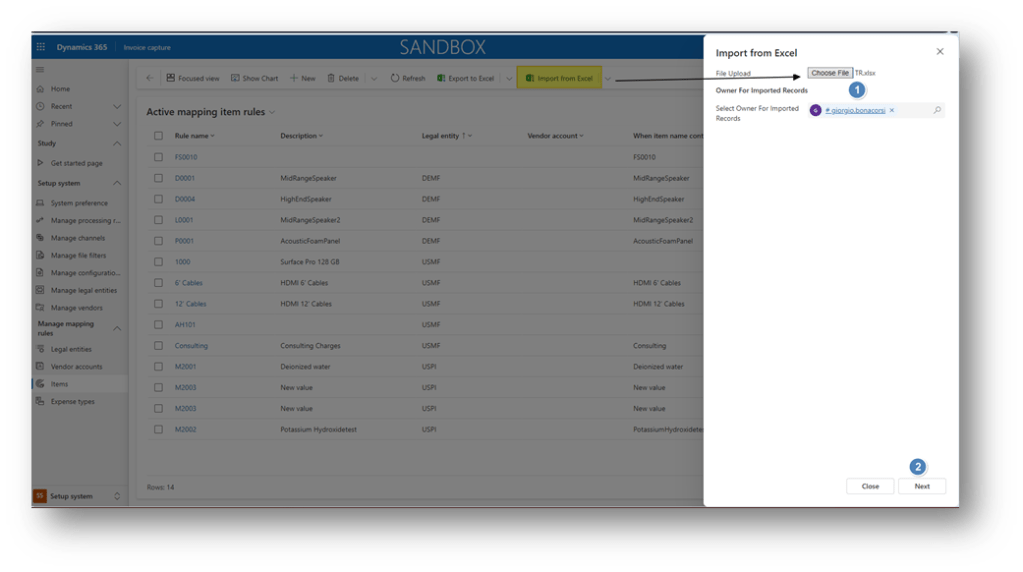Image resolution: width=1023 pixels, height=572 pixels.
Task: Open the 6' Cables rule link
Action: [x=189, y=283]
